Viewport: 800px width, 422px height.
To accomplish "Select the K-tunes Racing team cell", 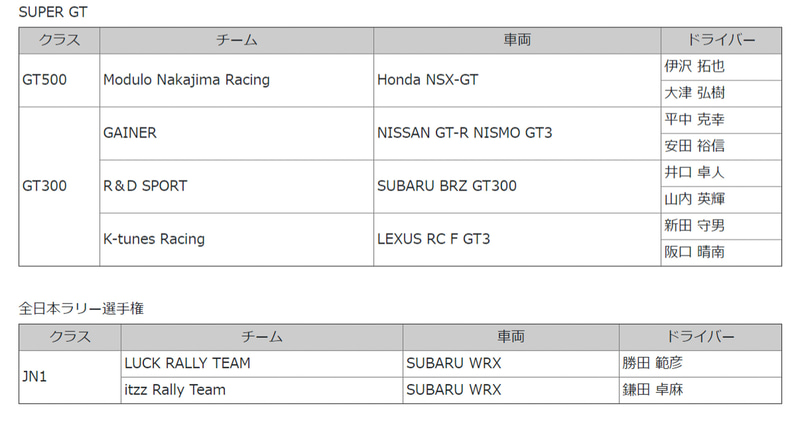I will click(x=154, y=239).
